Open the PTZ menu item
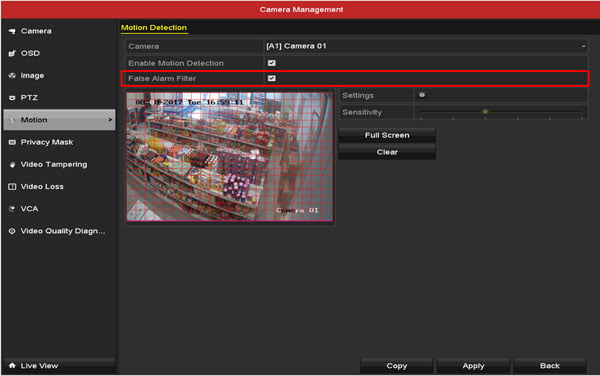Viewport: 600px width, 376px height. 59,98
